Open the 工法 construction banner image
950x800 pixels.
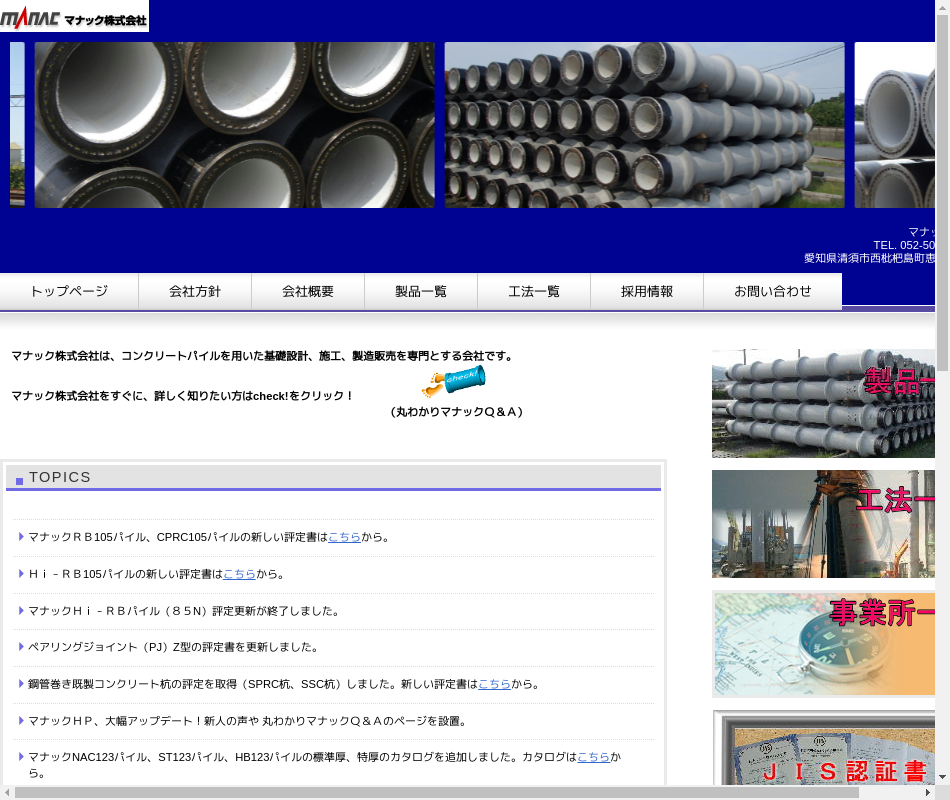pos(823,524)
